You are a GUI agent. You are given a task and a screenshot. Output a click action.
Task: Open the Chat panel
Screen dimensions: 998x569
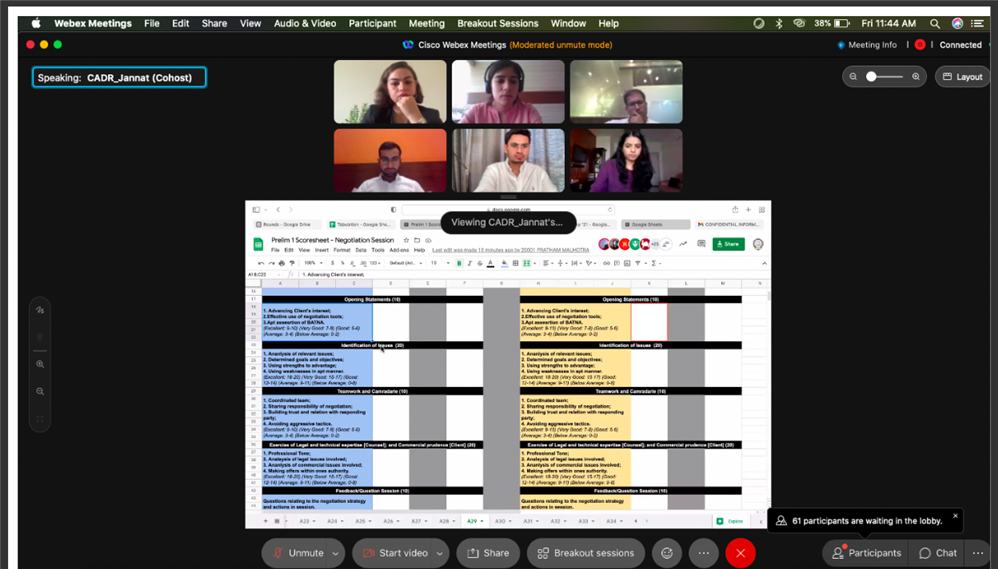tap(938, 553)
